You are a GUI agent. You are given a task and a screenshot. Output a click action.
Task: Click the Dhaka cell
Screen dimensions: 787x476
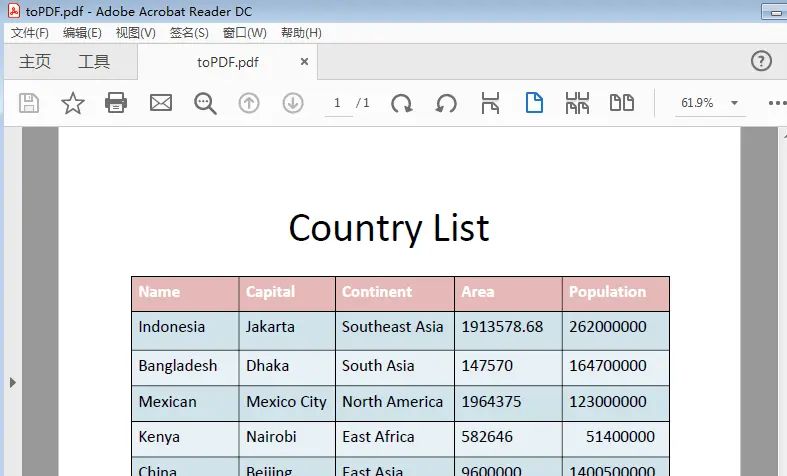click(287, 368)
